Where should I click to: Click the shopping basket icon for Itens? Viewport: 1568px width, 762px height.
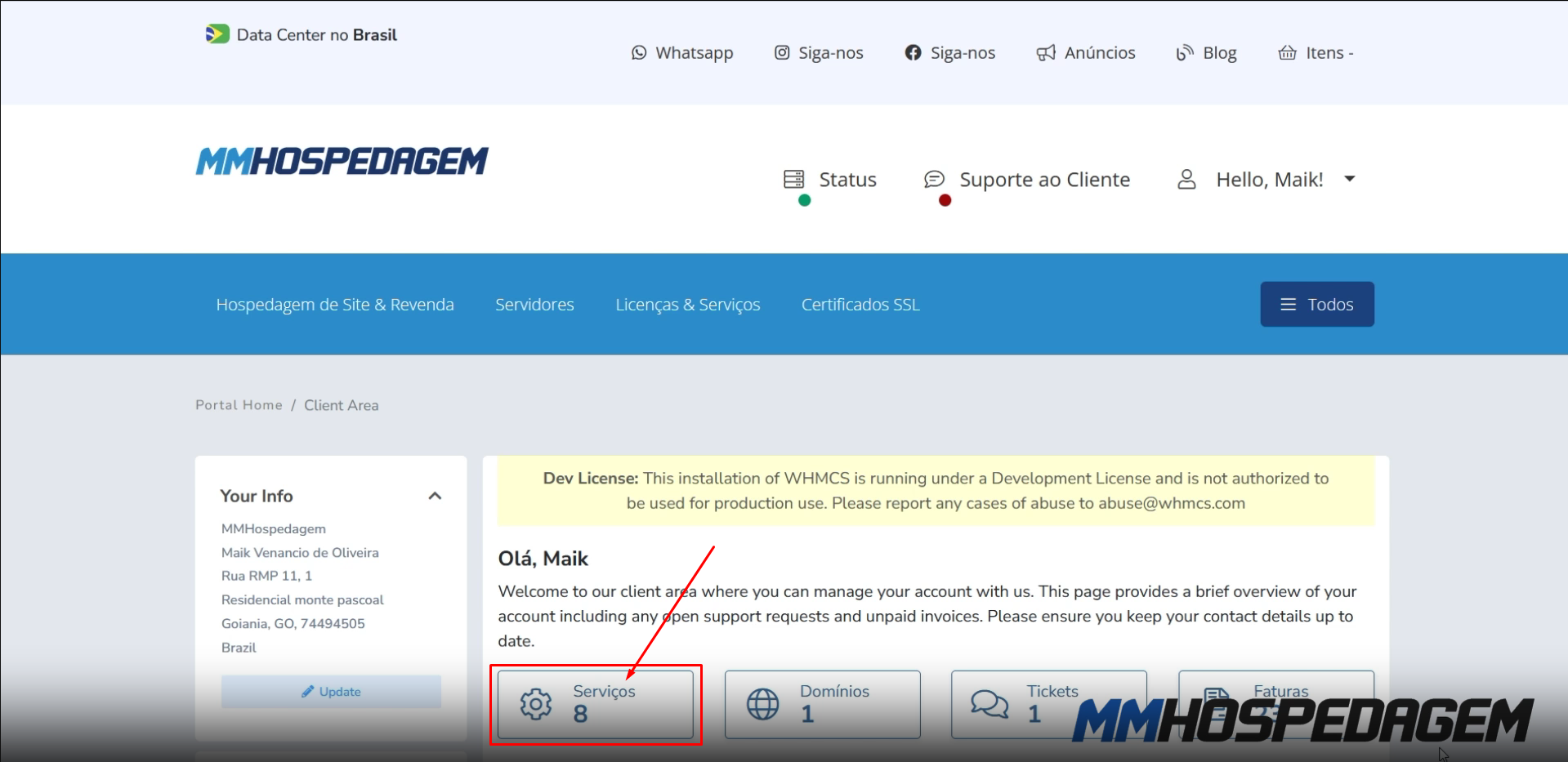click(x=1288, y=53)
